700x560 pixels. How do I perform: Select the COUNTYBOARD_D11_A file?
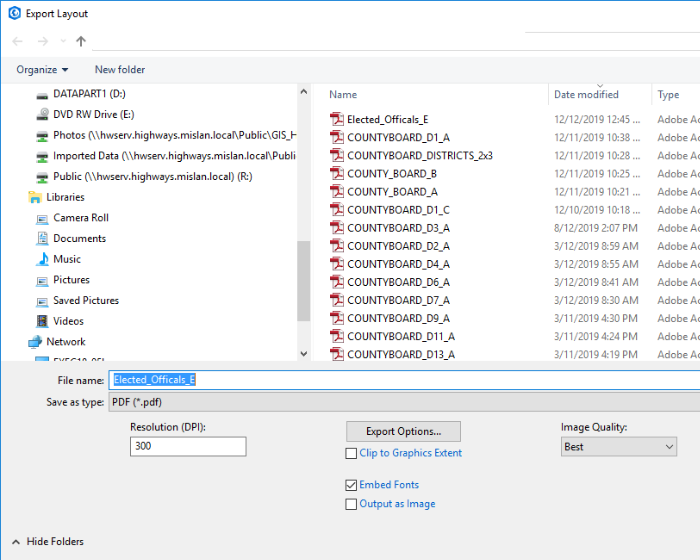click(401, 336)
